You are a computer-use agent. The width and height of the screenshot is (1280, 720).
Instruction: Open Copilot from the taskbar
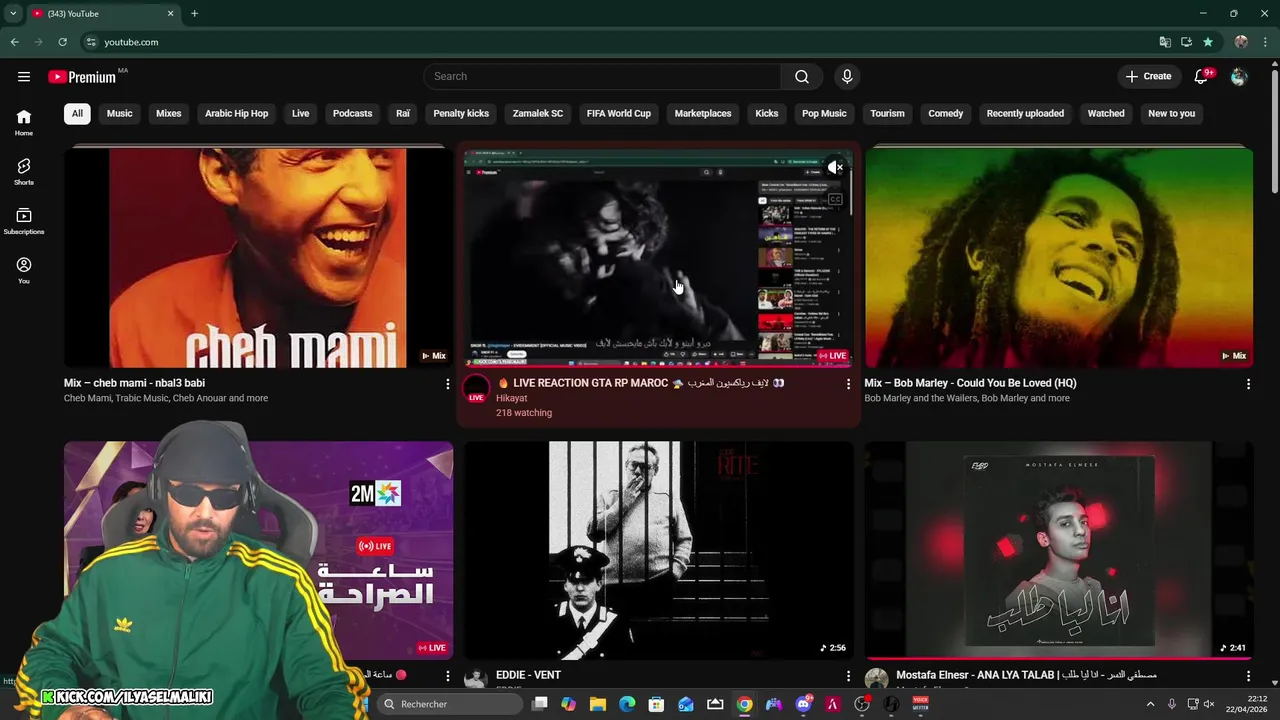568,704
